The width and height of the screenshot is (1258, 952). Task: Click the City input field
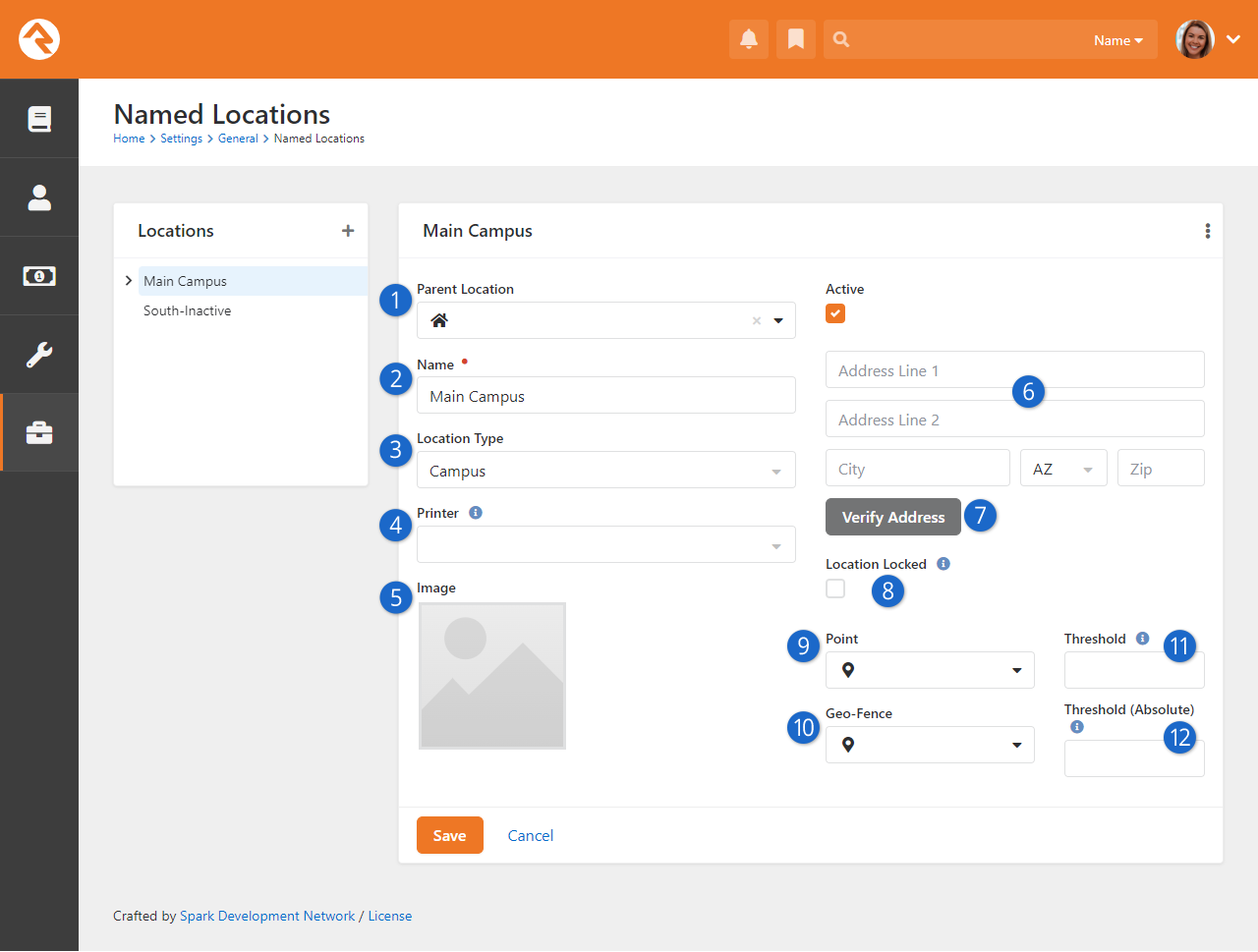tap(918, 469)
